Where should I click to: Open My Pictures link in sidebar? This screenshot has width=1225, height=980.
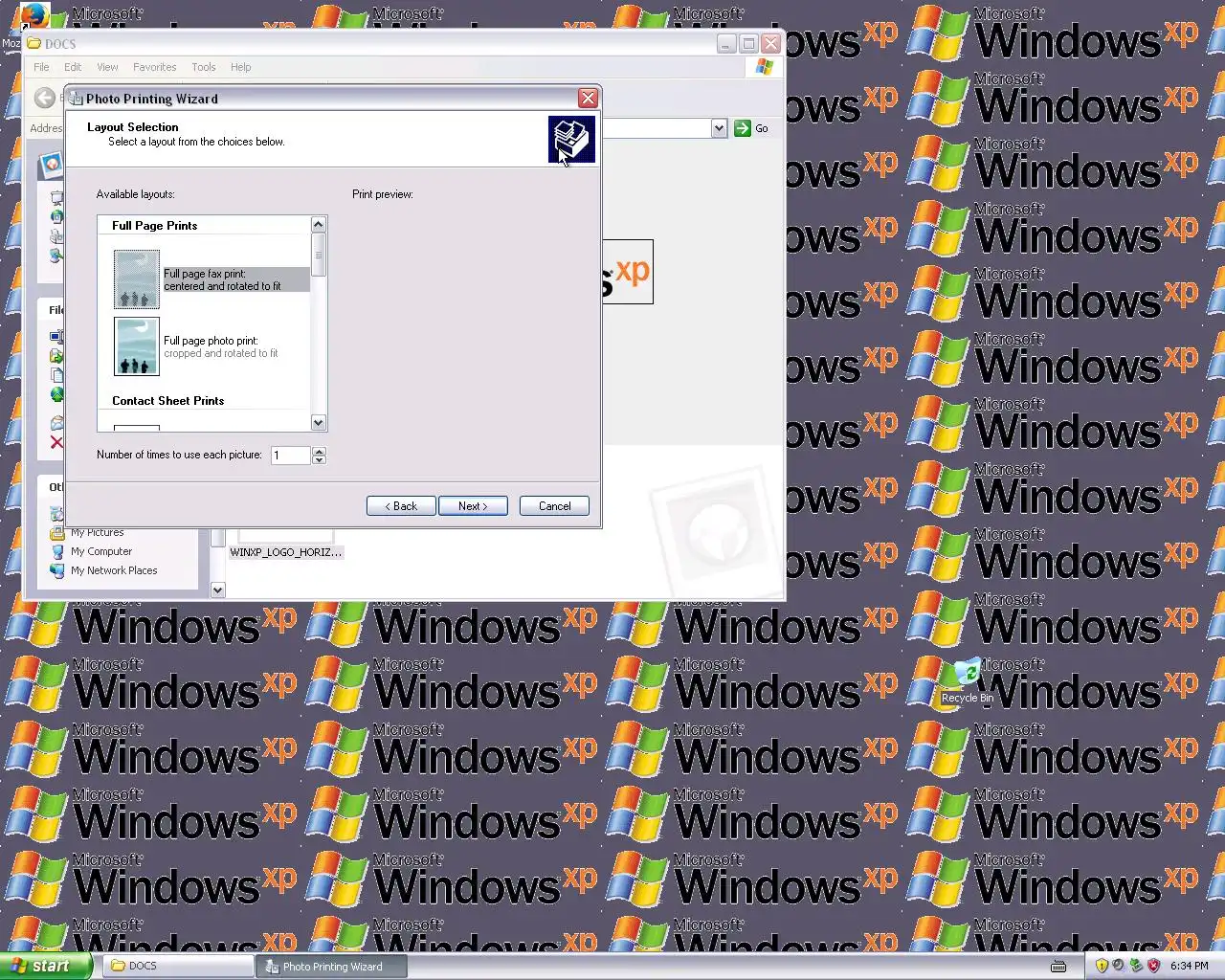(98, 533)
